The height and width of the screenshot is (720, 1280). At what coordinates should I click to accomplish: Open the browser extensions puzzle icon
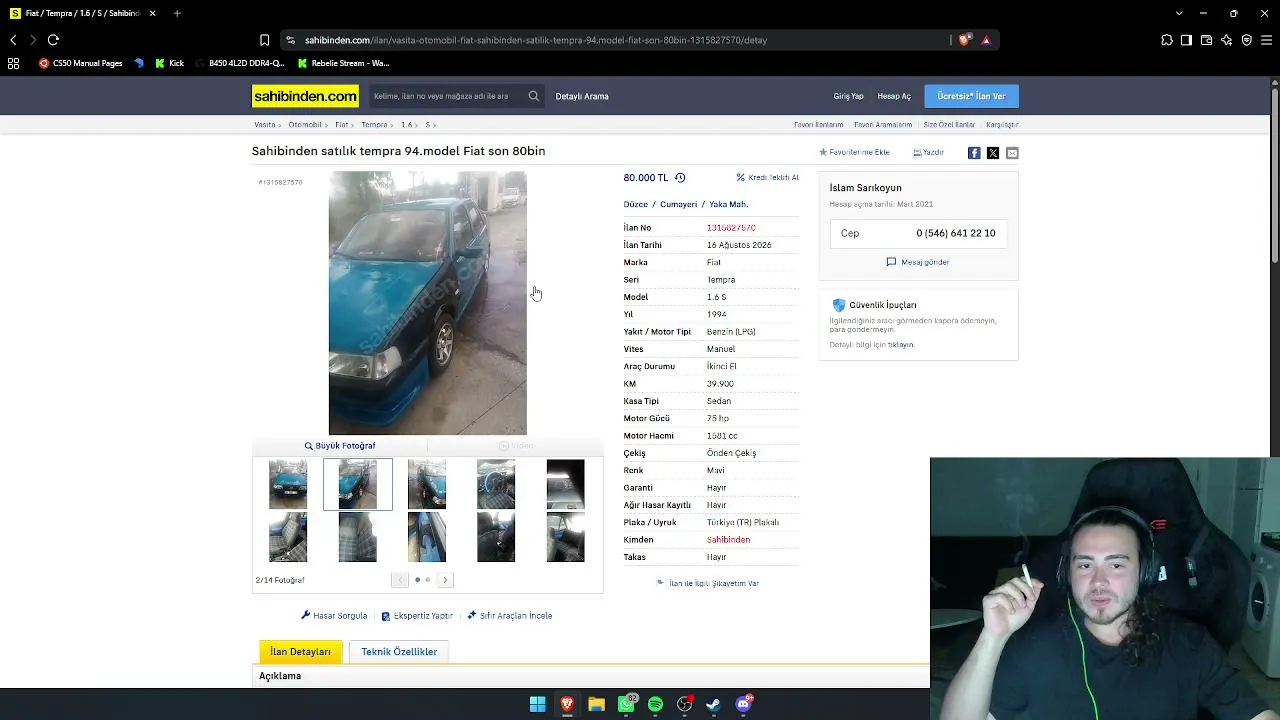1167,40
